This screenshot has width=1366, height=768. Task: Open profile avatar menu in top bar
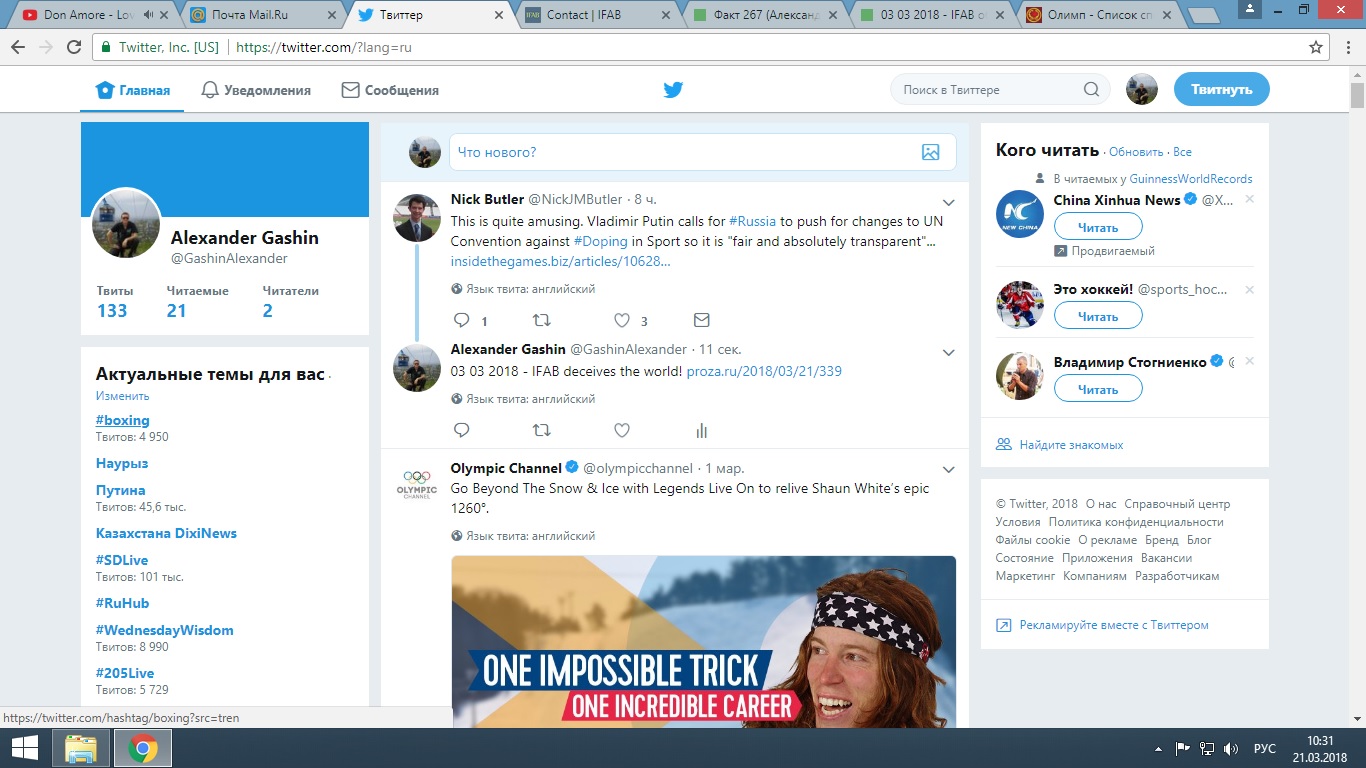coord(1141,89)
